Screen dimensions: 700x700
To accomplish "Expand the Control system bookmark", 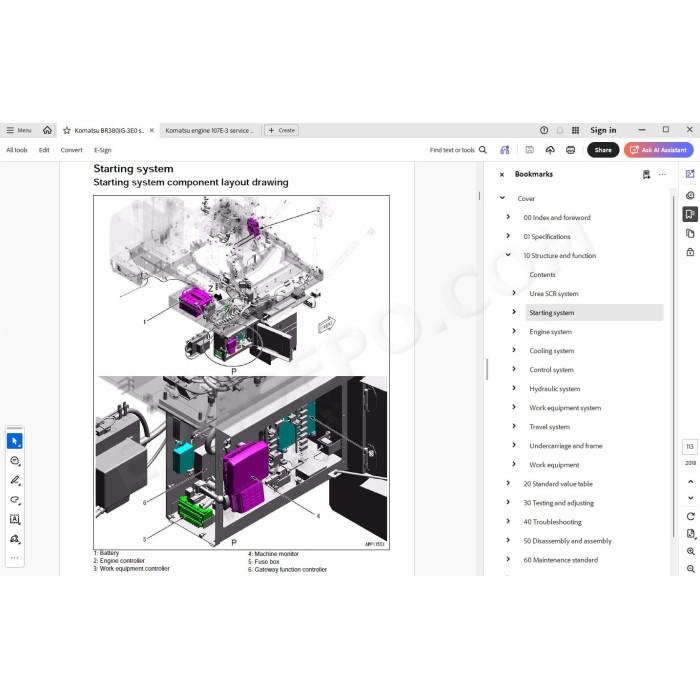I will point(514,369).
